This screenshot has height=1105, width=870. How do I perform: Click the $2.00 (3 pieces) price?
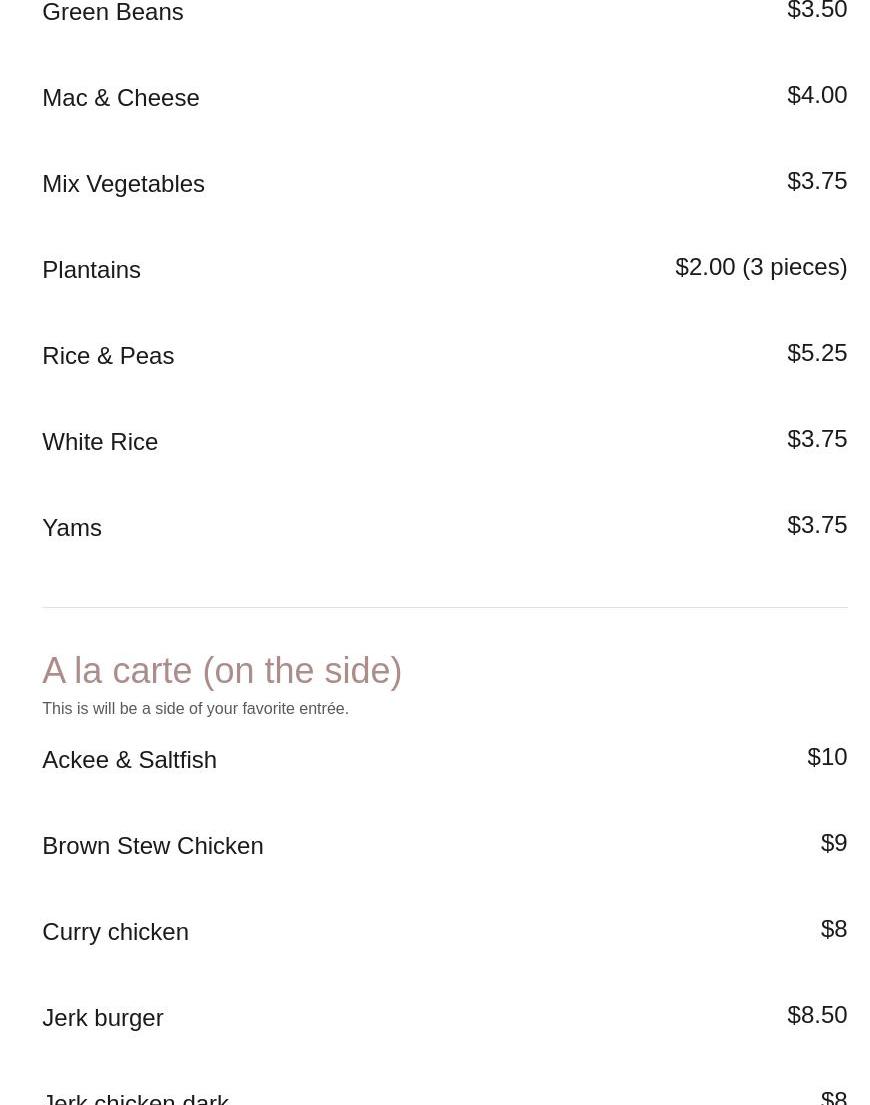click(x=760, y=267)
